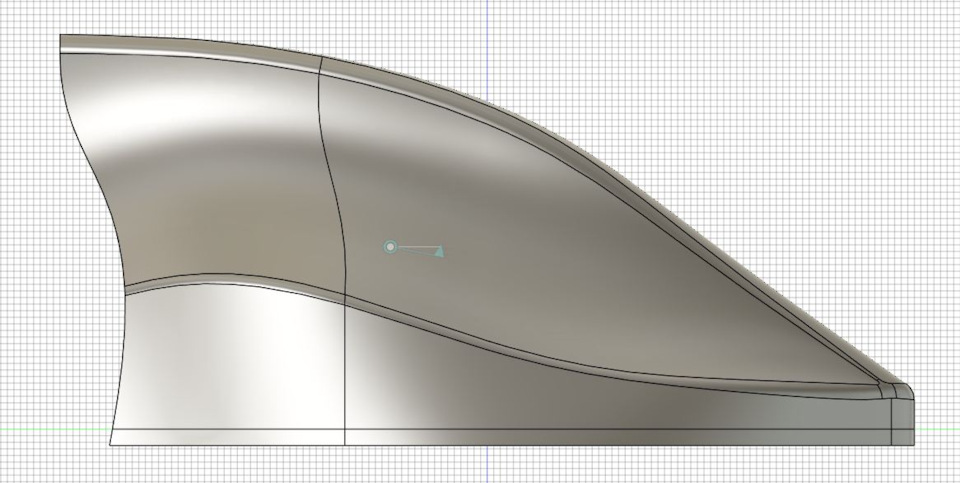Image resolution: width=960 pixels, height=483 pixels.
Task: Click the teal triangular arrow manipulator handle
Action: coord(438,251)
